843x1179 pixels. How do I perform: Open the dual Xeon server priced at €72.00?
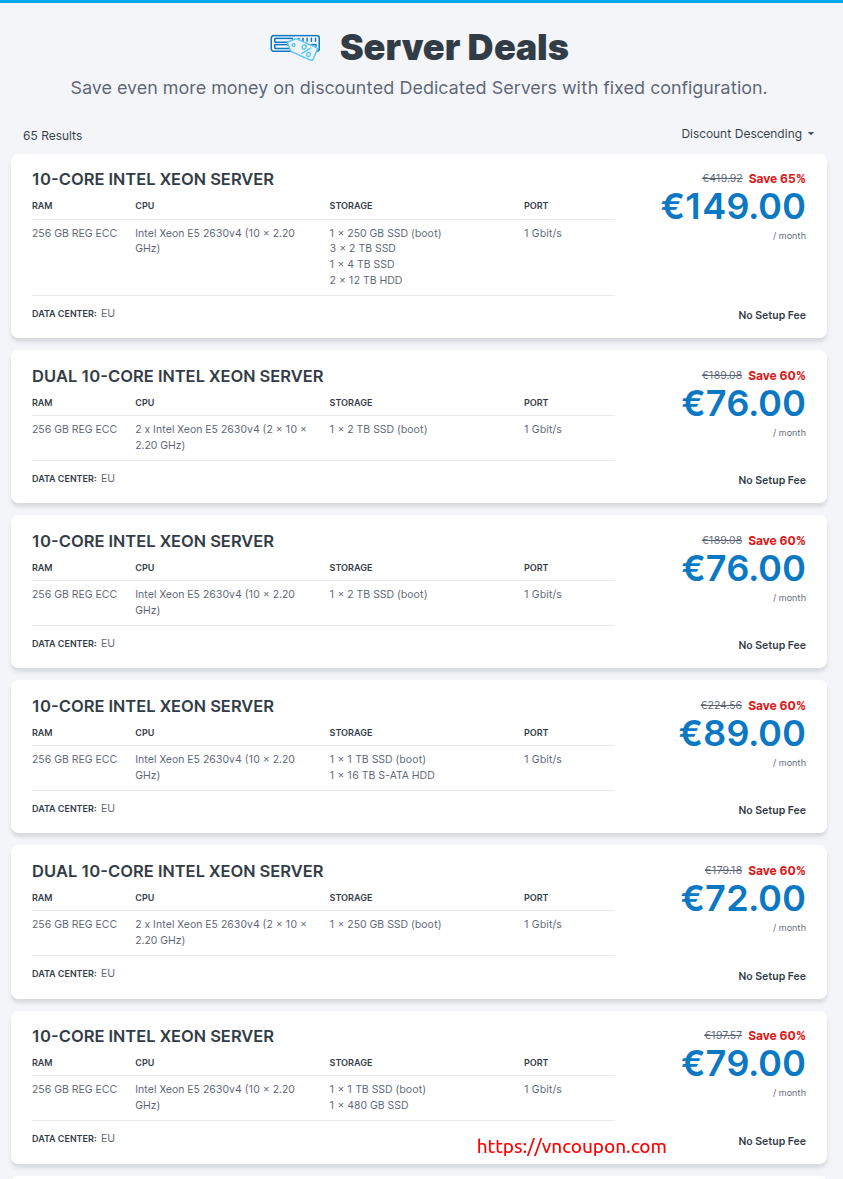pos(178,871)
